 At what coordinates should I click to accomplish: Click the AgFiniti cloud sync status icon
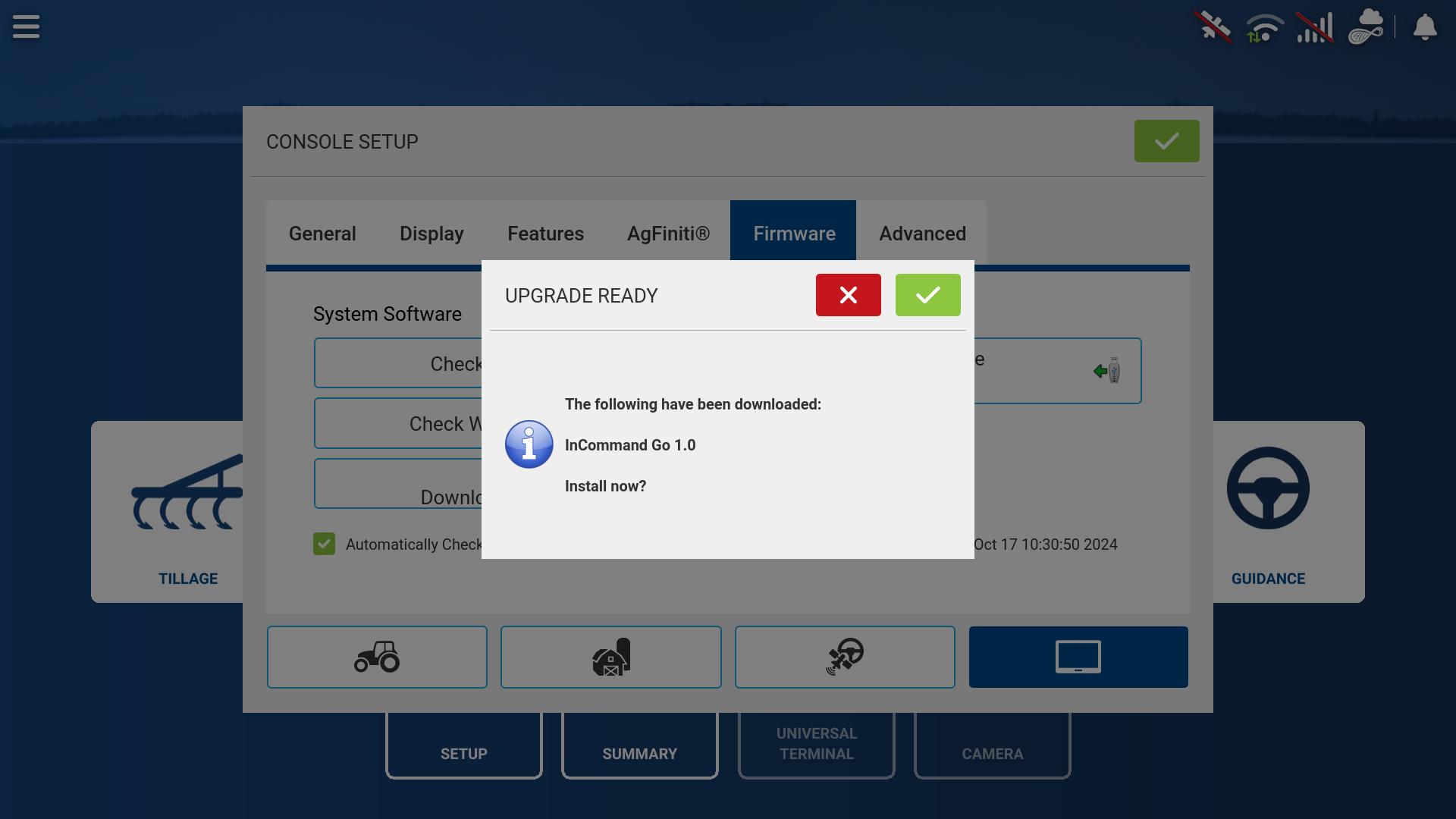pyautogui.click(x=1367, y=27)
